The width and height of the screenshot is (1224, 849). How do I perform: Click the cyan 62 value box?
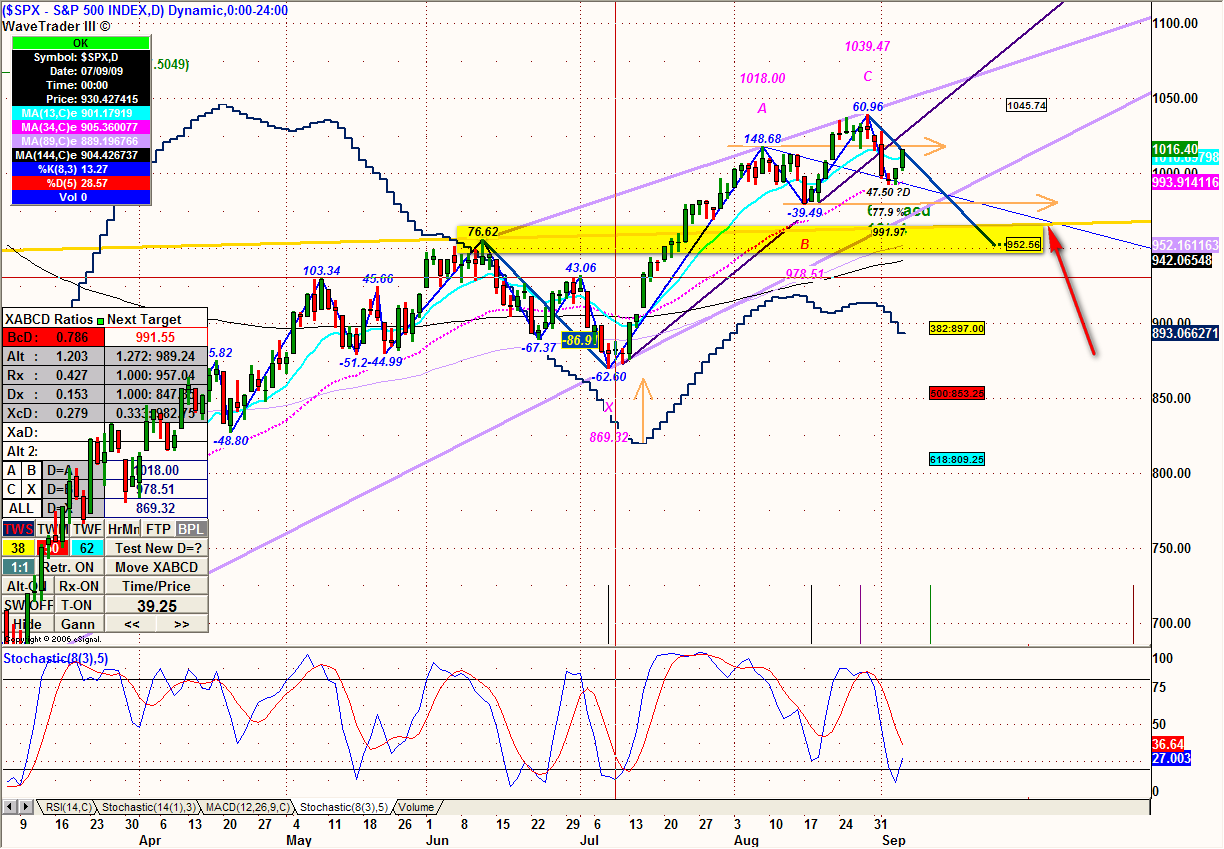click(87, 548)
